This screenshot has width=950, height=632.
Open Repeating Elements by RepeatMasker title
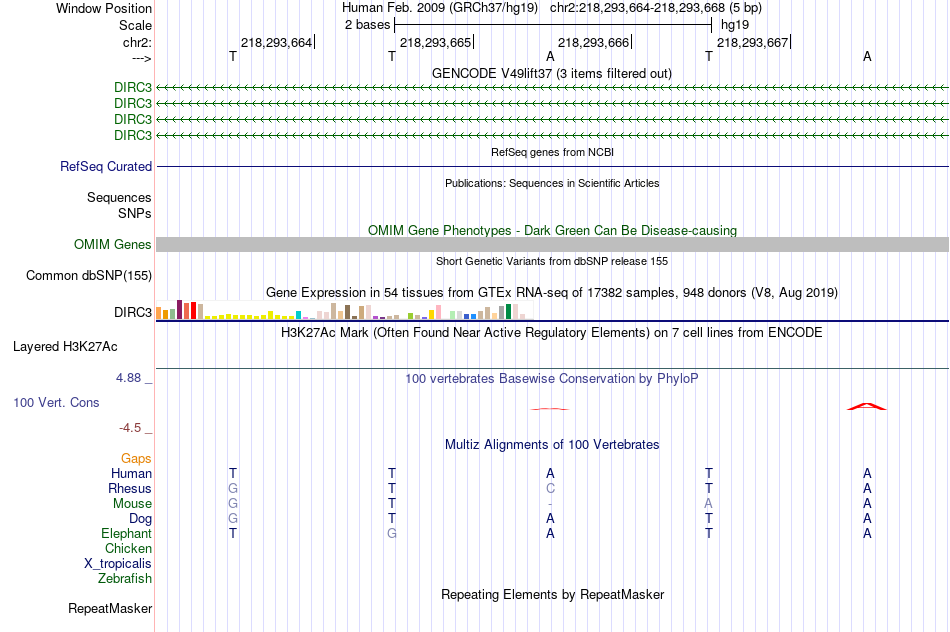click(x=552, y=595)
